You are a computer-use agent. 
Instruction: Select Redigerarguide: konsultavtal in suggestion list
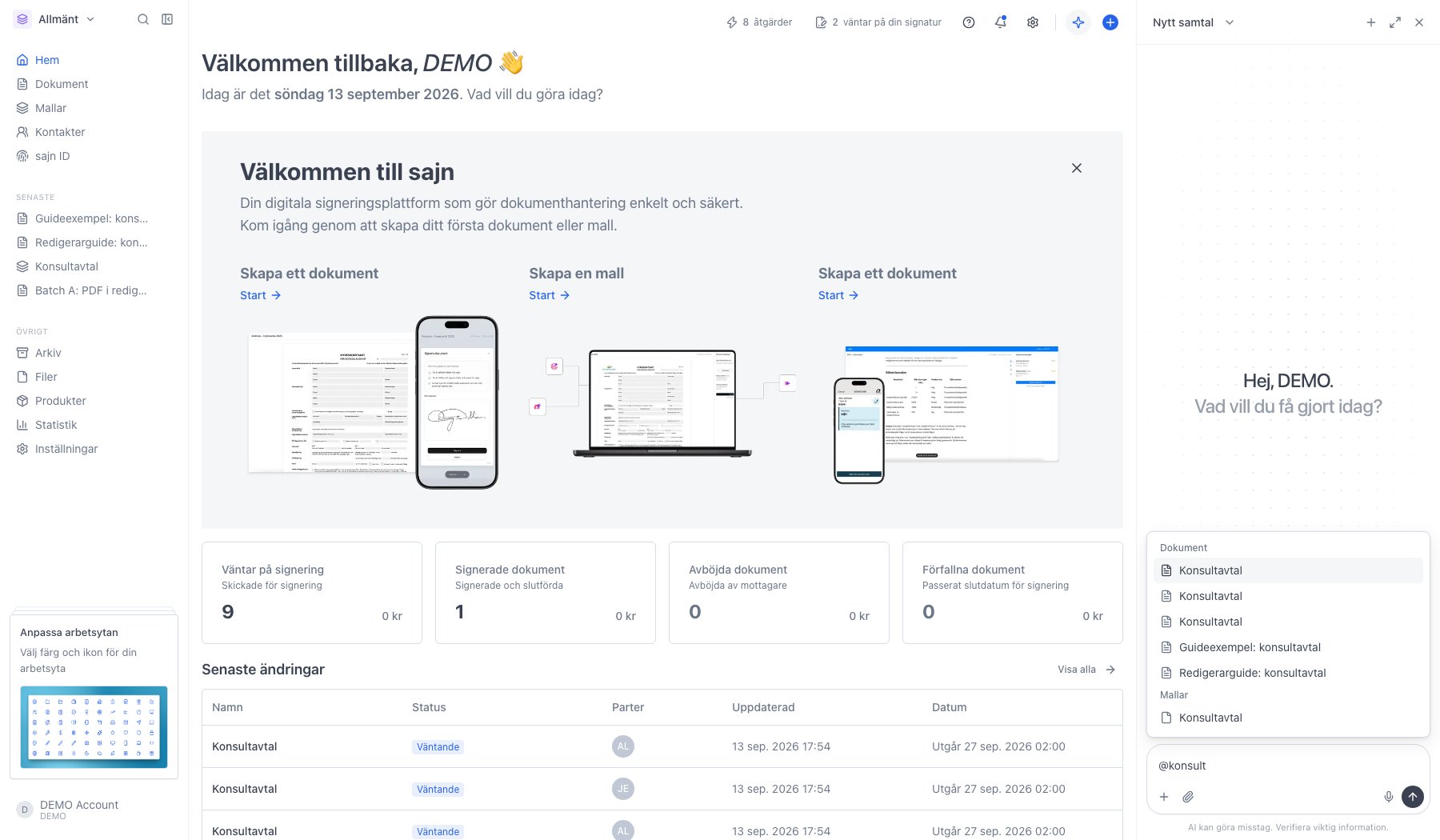(x=1288, y=673)
